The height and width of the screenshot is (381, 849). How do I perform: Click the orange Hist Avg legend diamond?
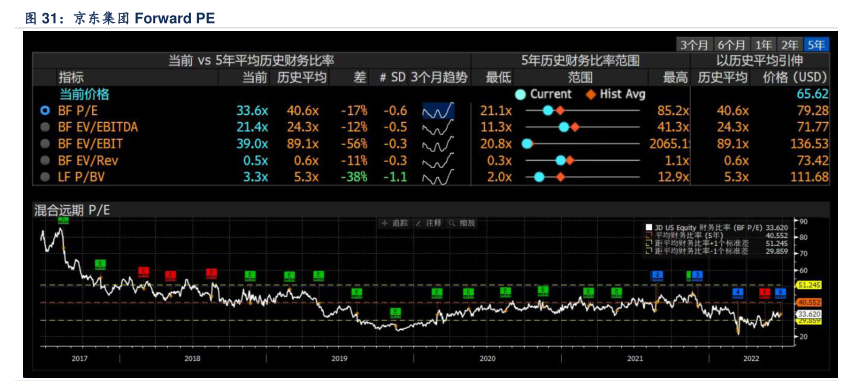pos(590,94)
